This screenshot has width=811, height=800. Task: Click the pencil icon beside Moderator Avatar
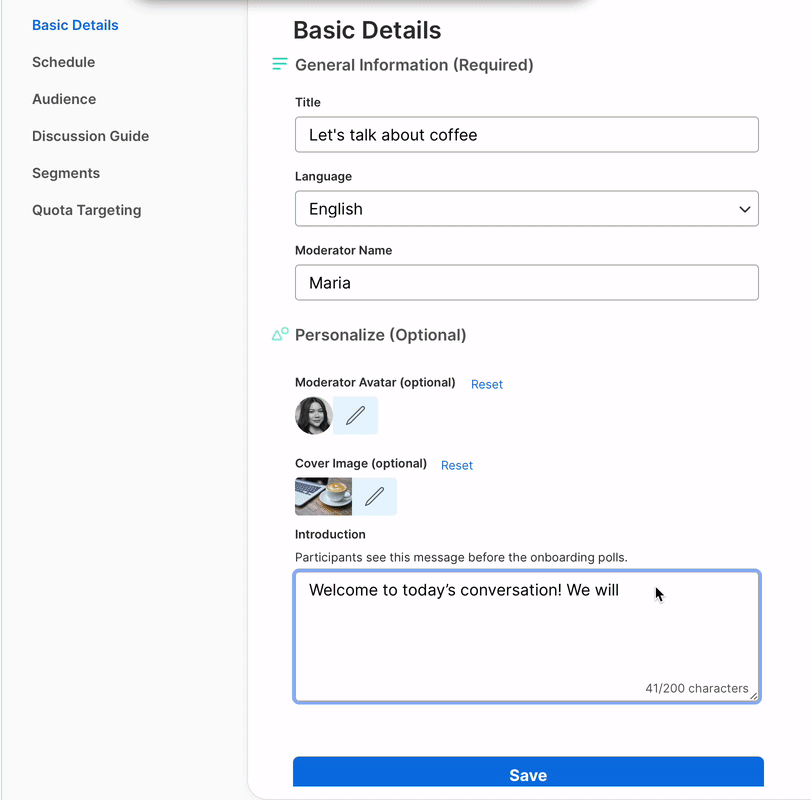point(355,415)
